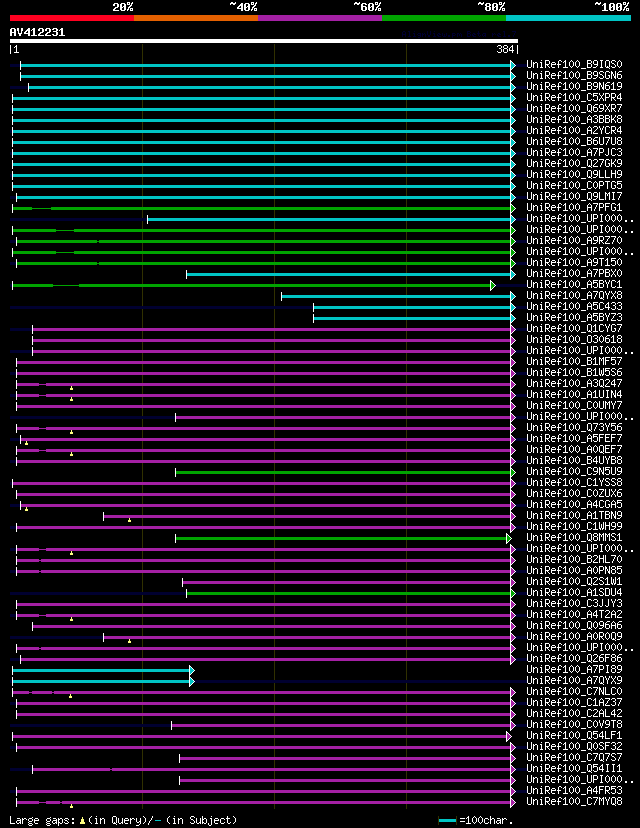This screenshot has width=640, height=828.
Task: Select the UniRef100_A3BBK8 label
Action: 574,119
